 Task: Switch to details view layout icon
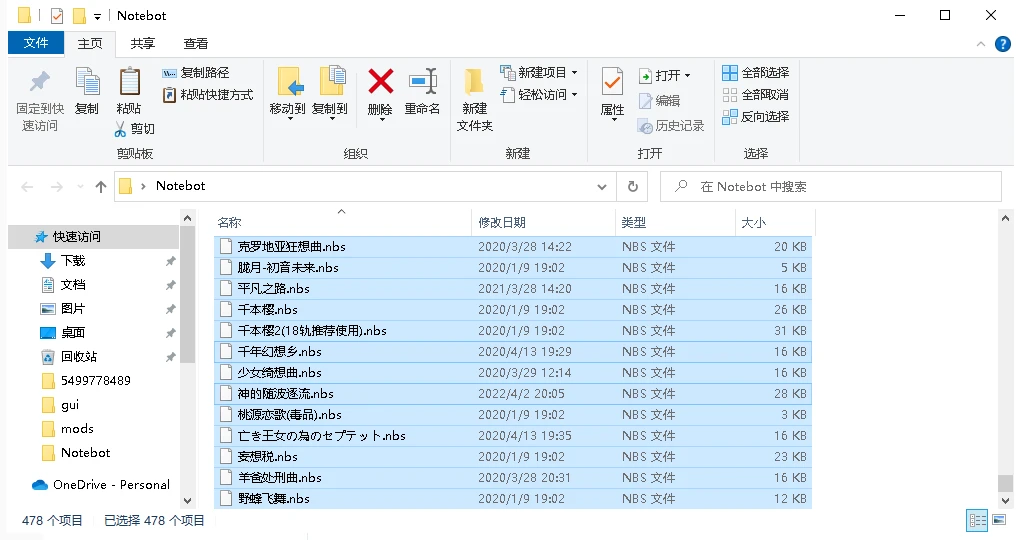pos(978,520)
